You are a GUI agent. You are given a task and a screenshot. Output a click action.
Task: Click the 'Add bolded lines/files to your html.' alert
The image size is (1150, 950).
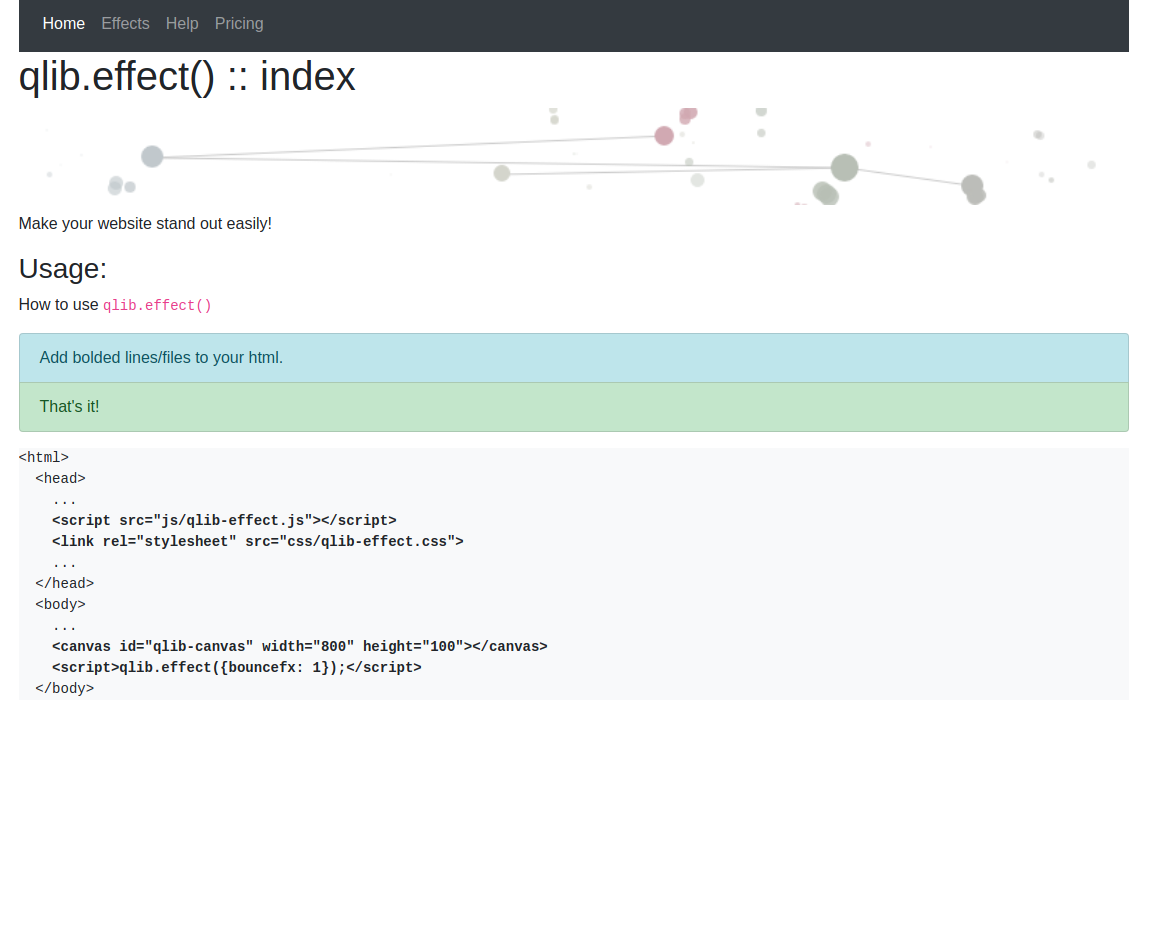click(x=574, y=358)
